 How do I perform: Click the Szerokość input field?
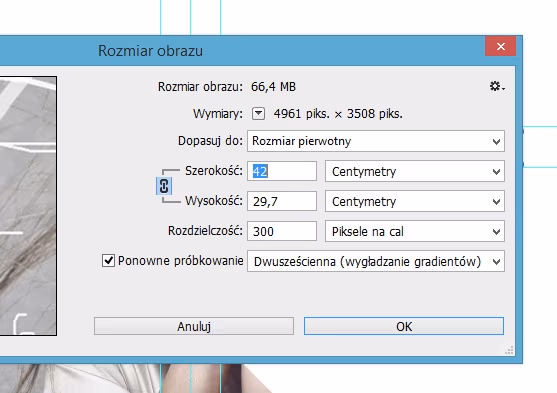tap(282, 171)
